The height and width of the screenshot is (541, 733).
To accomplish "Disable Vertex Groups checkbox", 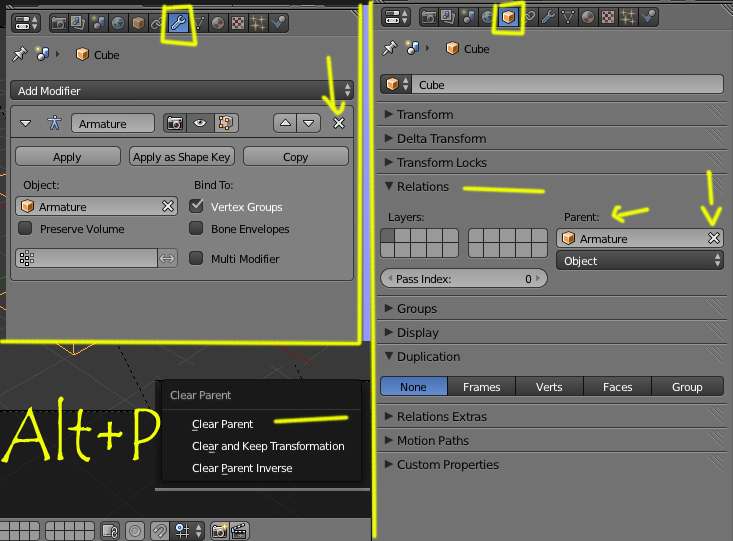I will point(197,206).
